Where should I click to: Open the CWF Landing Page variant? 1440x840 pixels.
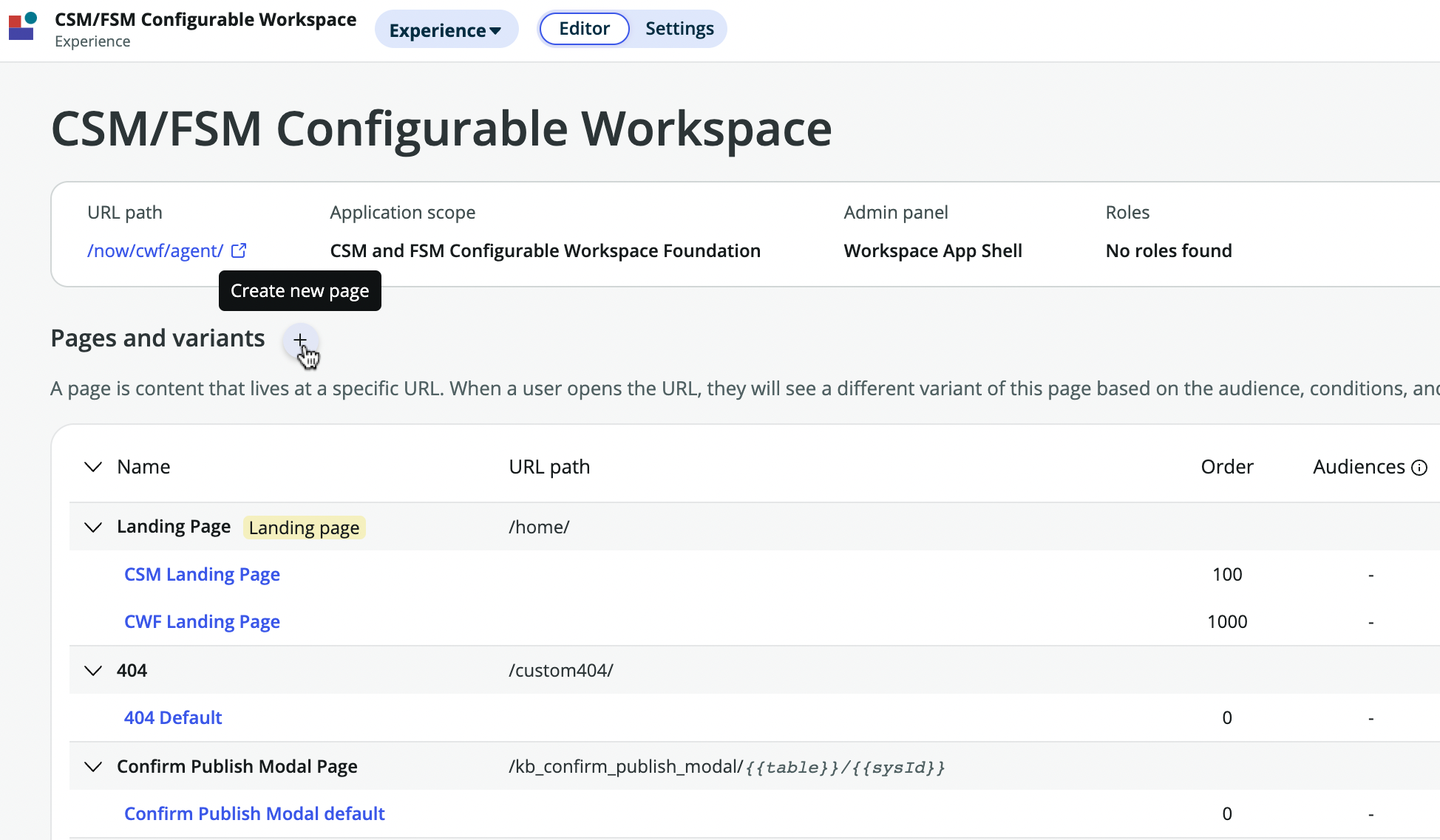point(202,621)
